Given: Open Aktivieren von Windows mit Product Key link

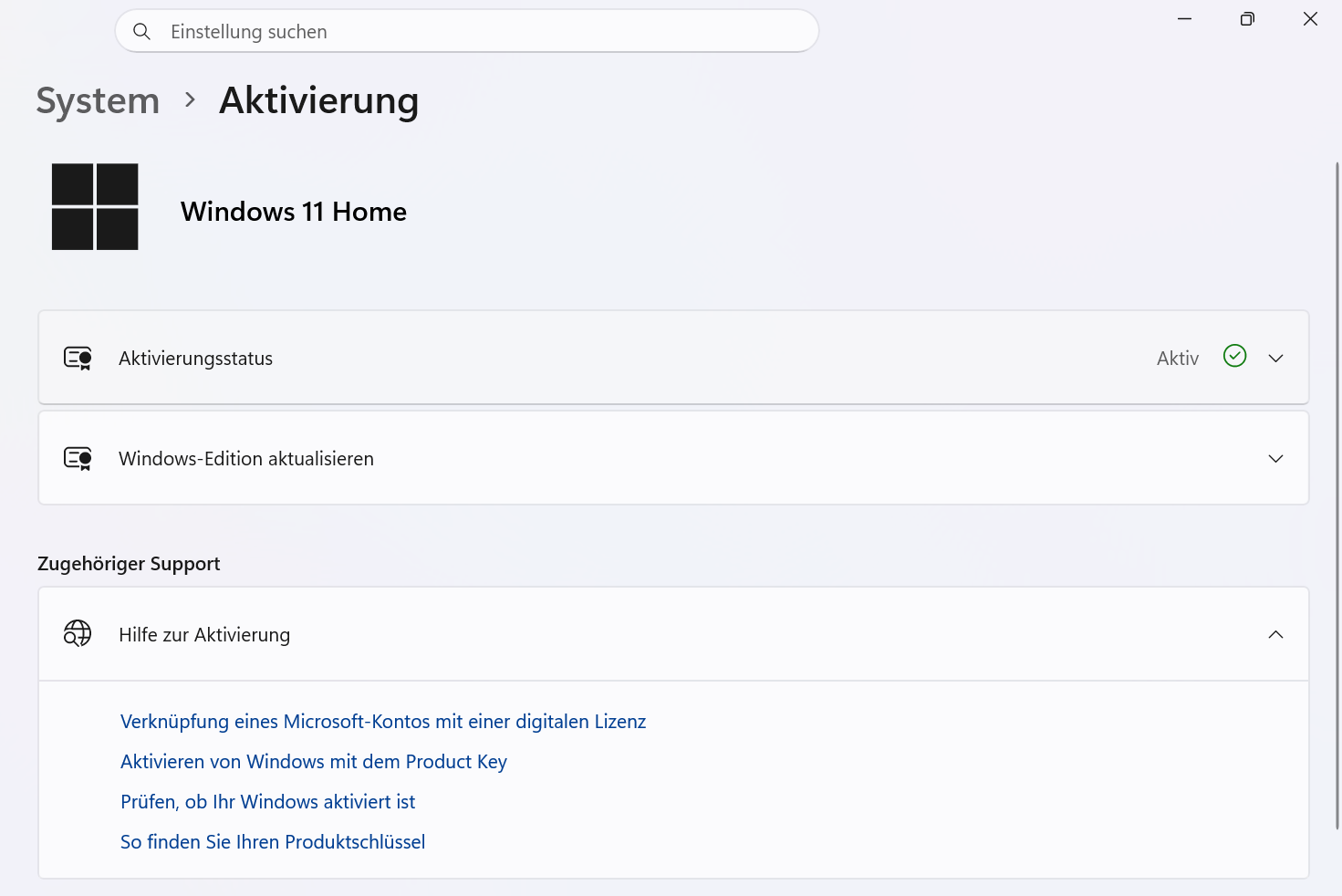Looking at the screenshot, I should [314, 762].
